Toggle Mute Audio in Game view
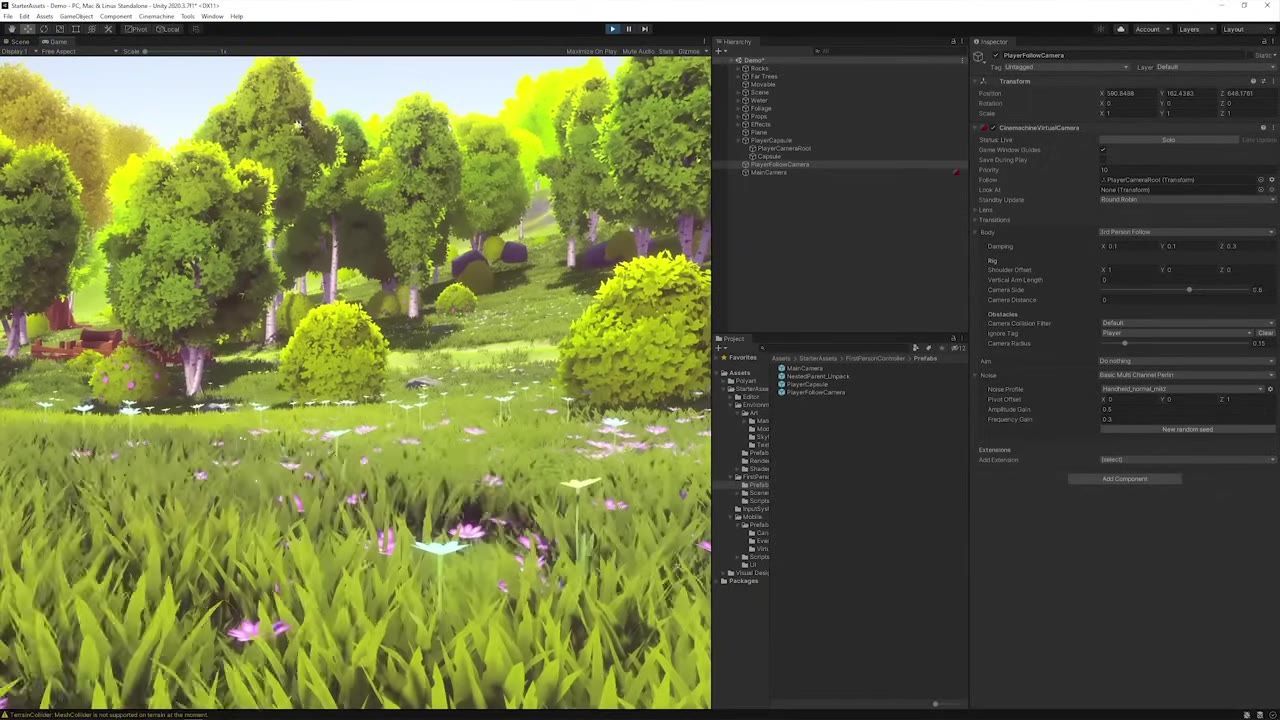Viewport: 1280px width, 720px height. pos(639,52)
